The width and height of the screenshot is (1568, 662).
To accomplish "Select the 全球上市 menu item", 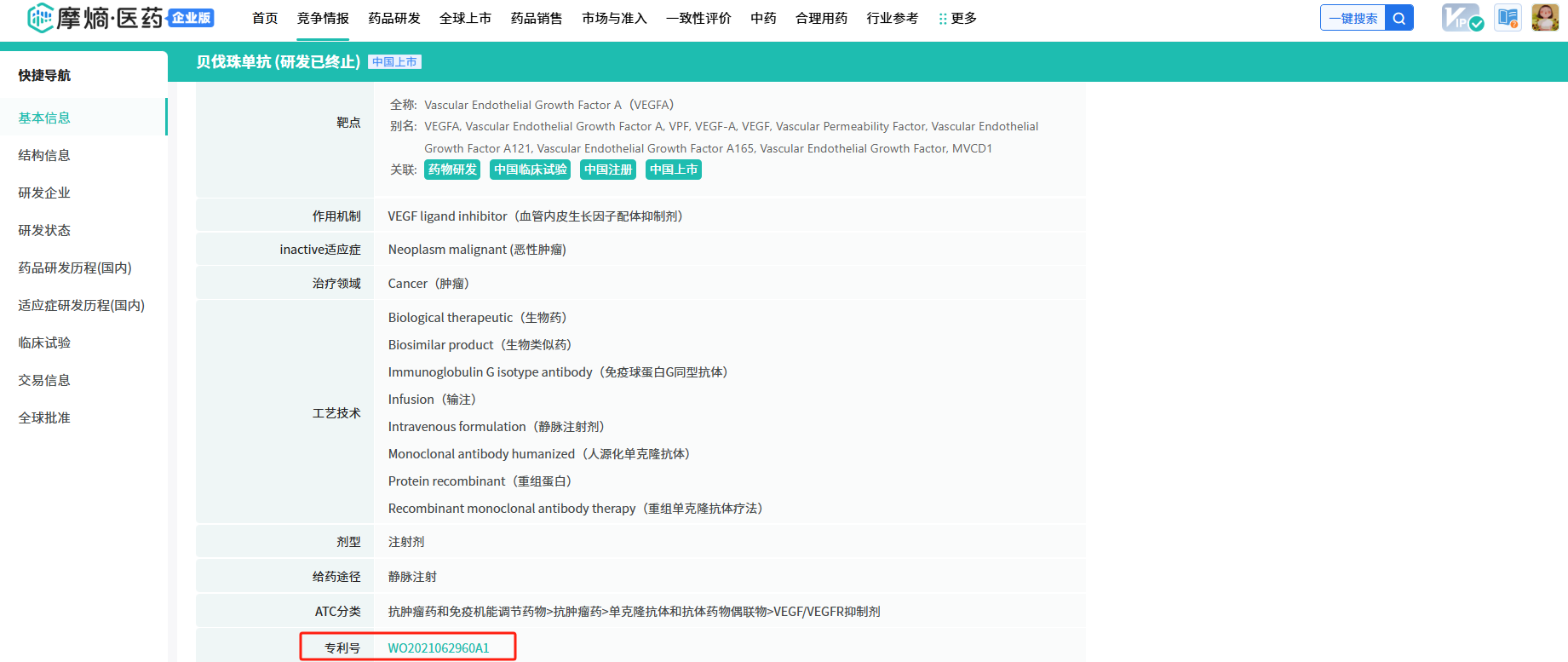I will click(x=465, y=18).
